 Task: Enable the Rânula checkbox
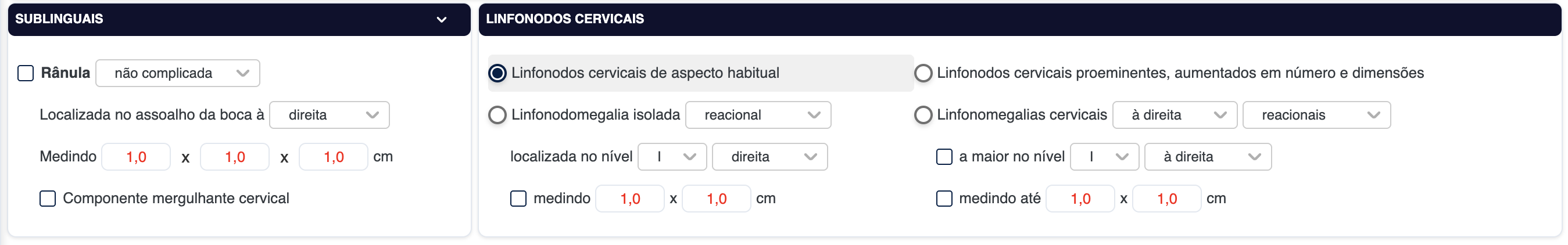point(26,74)
